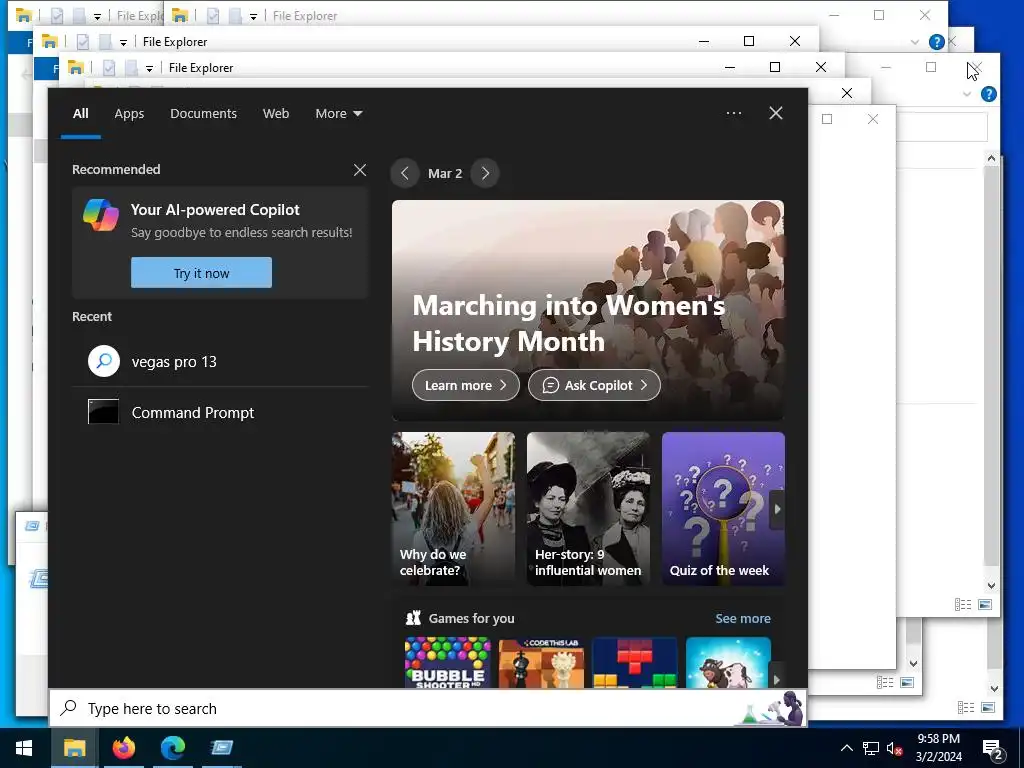Click the Run app icon on taskbar
The height and width of the screenshot is (768, 1024).
point(222,748)
